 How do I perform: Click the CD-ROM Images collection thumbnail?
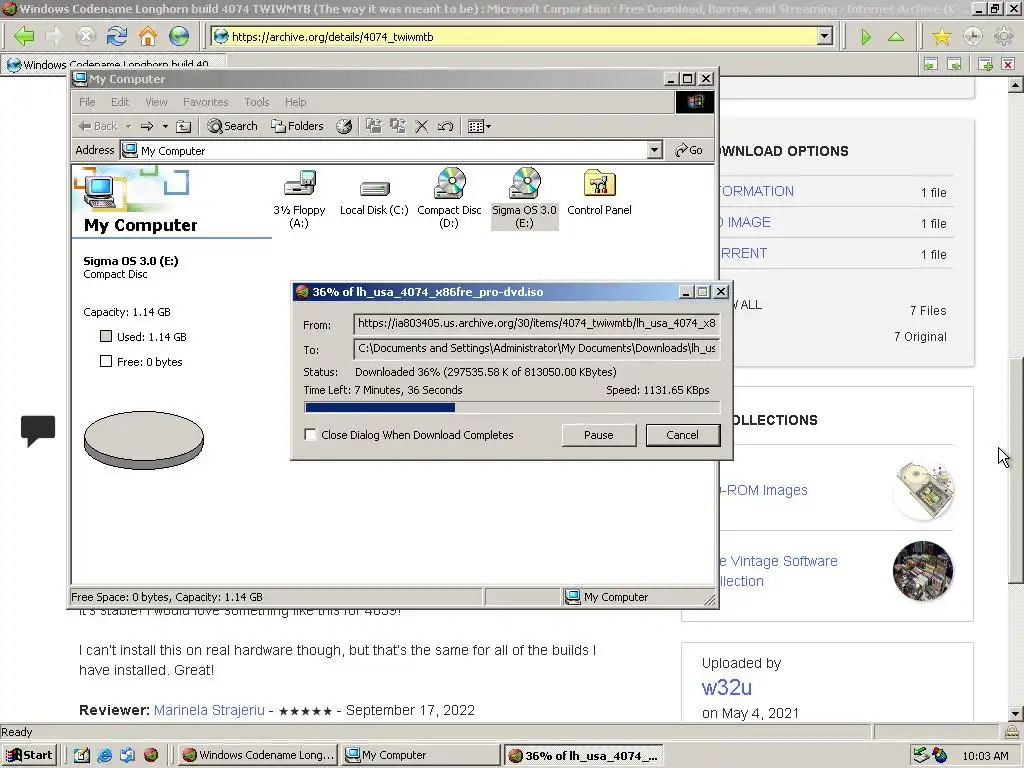point(923,490)
